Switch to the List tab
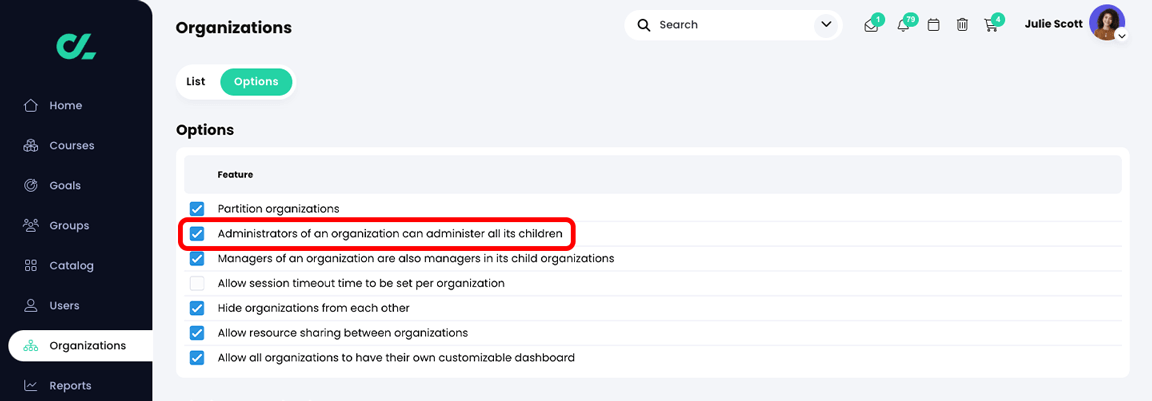The width and height of the screenshot is (1152, 401). click(195, 82)
